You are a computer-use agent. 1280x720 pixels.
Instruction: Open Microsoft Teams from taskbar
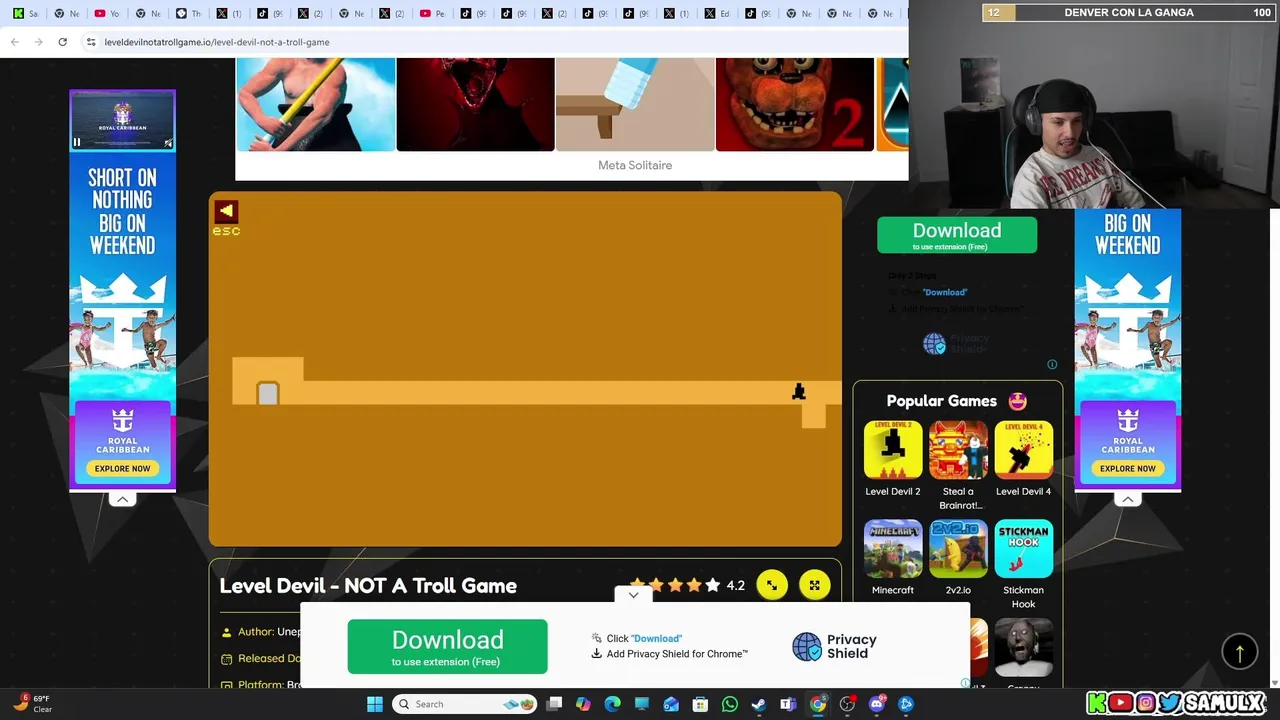(x=788, y=704)
